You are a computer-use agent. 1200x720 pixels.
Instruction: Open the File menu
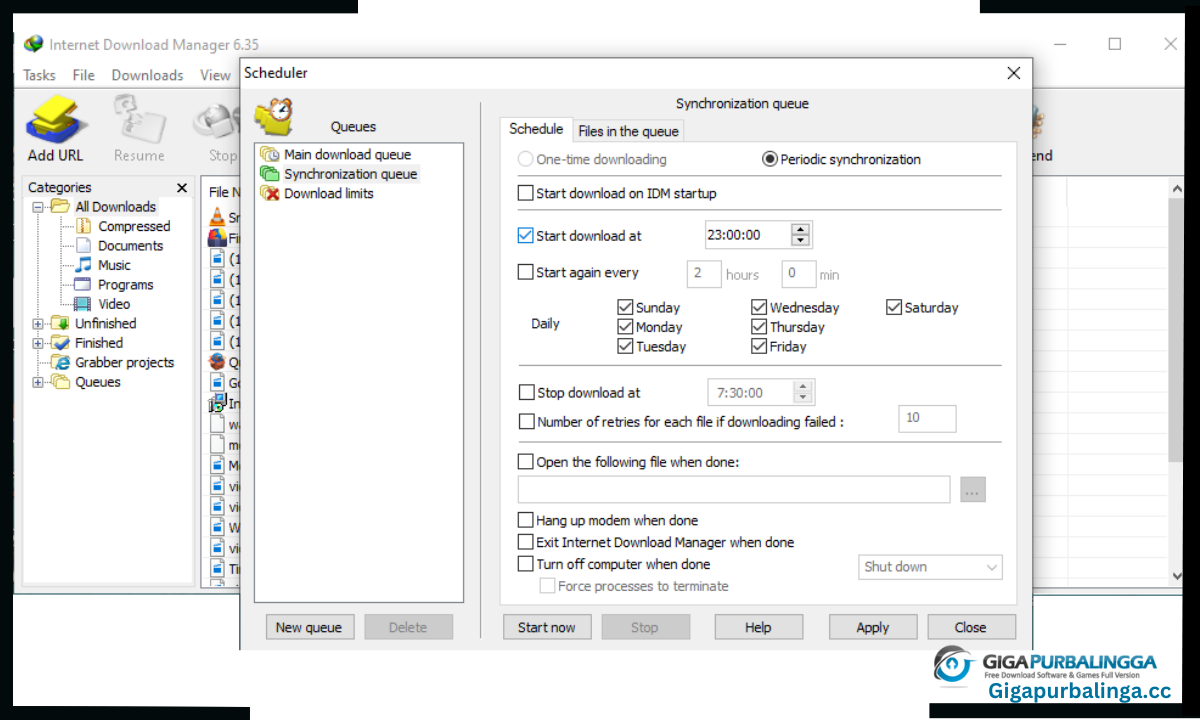tap(84, 75)
